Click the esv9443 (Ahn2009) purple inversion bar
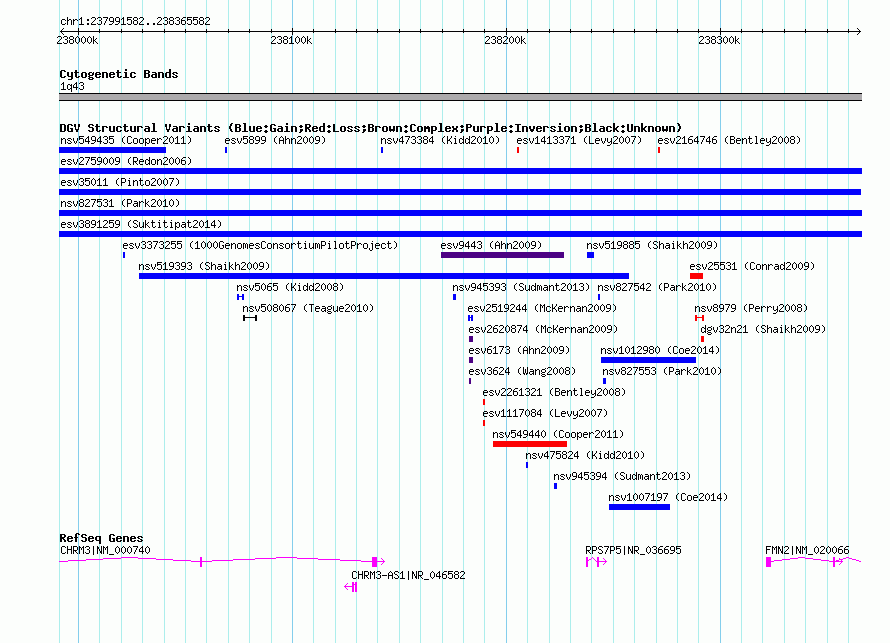890x643 pixels. click(x=502, y=255)
